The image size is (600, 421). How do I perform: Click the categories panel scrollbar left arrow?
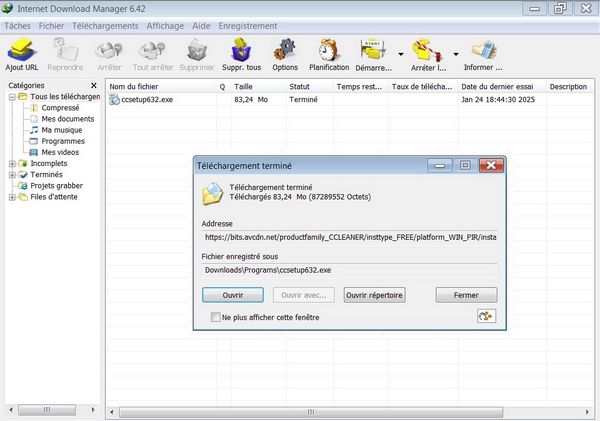[11, 410]
